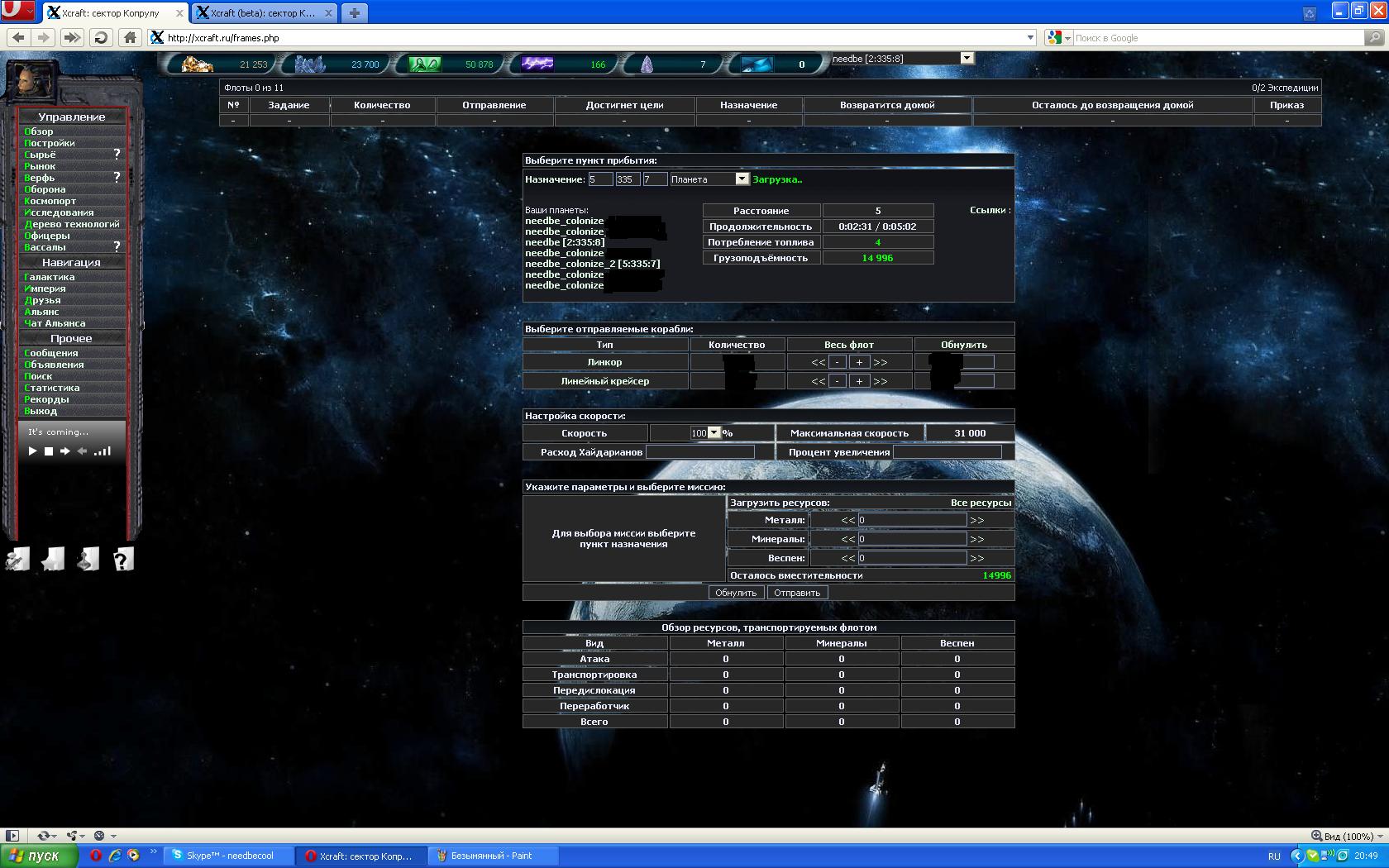Open Галактика in the navigation menu
Image resolution: width=1389 pixels, height=868 pixels.
point(50,277)
